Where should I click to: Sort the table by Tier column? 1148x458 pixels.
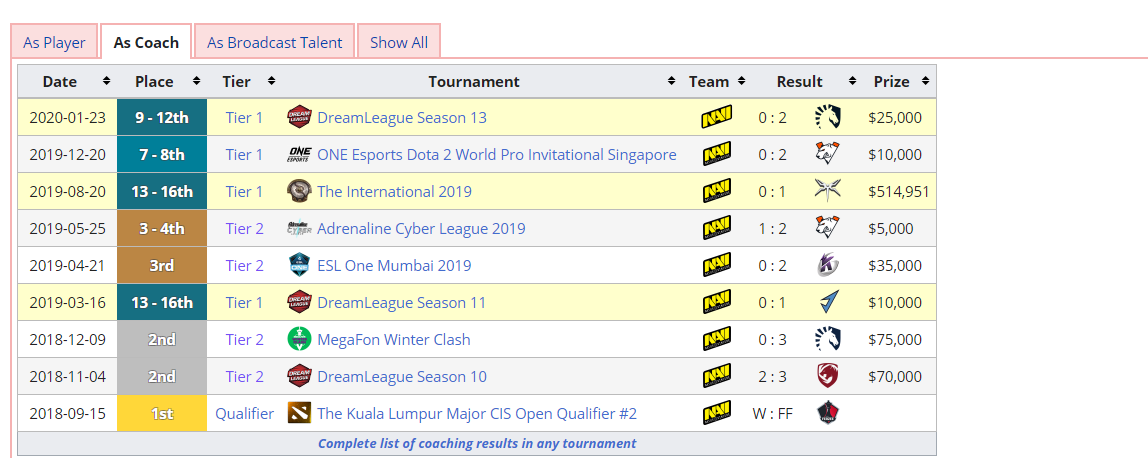[269, 81]
